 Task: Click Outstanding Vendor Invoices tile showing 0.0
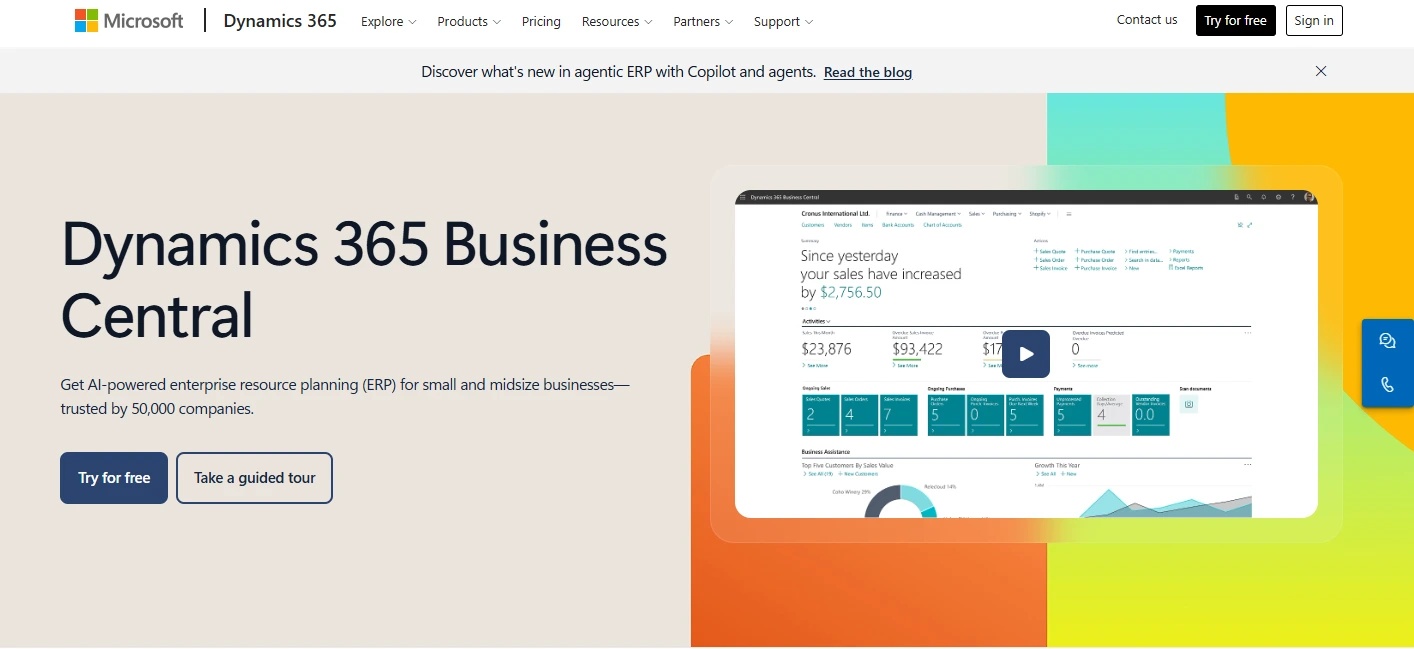point(1151,414)
